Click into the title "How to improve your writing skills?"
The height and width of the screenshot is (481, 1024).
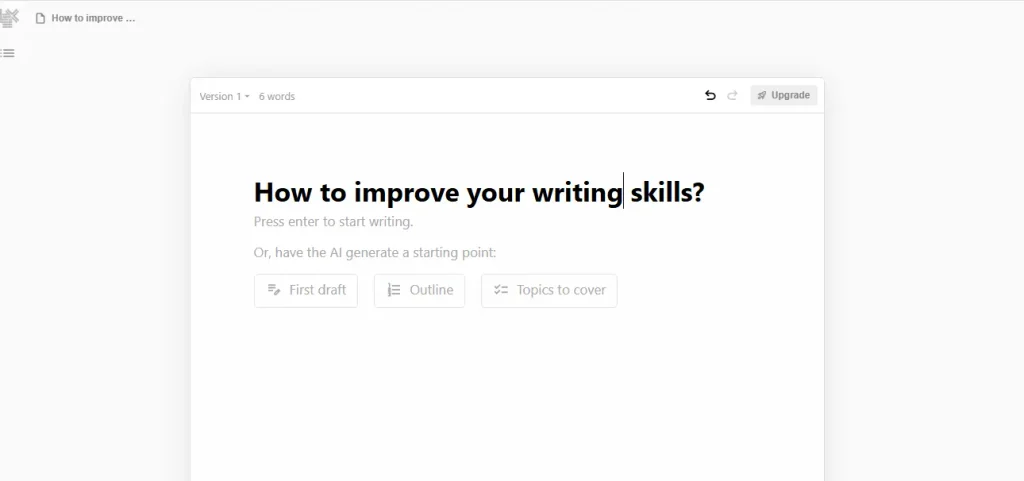coord(479,193)
